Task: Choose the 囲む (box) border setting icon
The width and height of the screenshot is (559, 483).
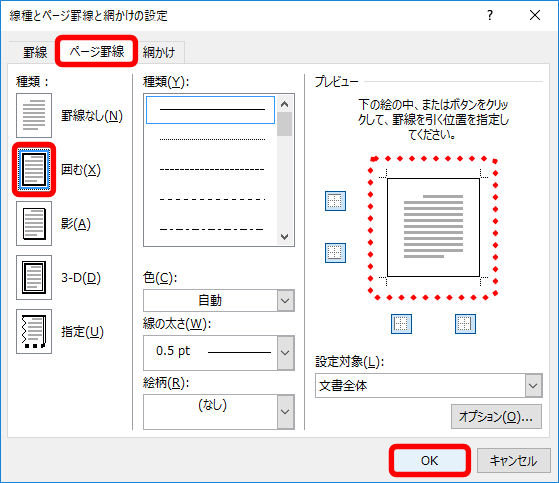Action: (x=34, y=169)
